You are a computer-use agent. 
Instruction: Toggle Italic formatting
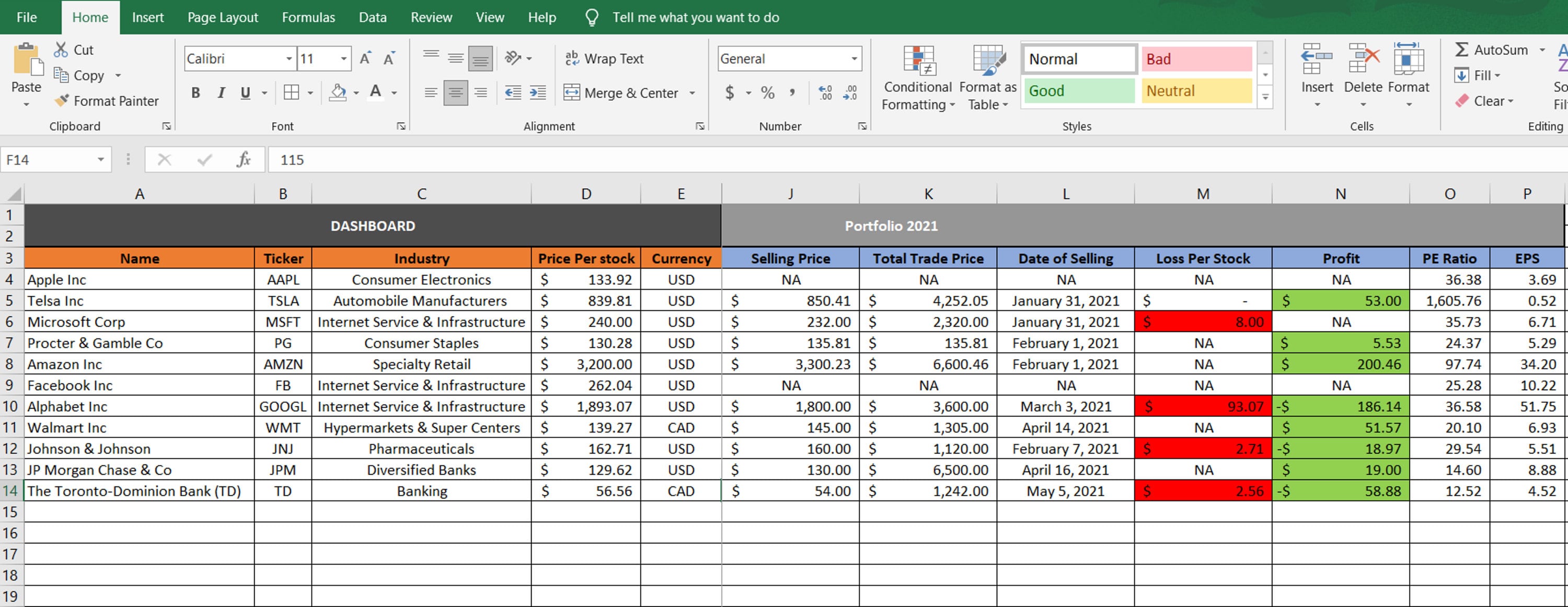click(221, 92)
